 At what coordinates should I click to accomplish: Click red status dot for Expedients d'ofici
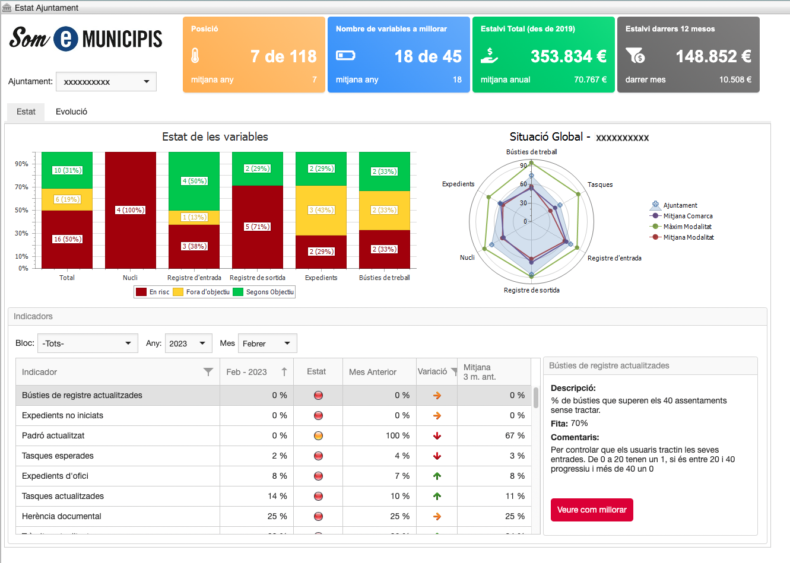[x=318, y=476]
